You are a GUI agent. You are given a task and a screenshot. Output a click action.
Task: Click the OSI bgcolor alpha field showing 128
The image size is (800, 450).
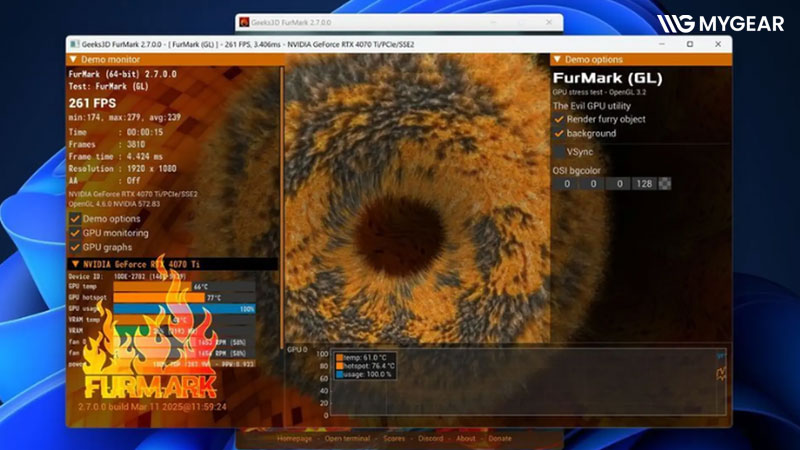(644, 184)
